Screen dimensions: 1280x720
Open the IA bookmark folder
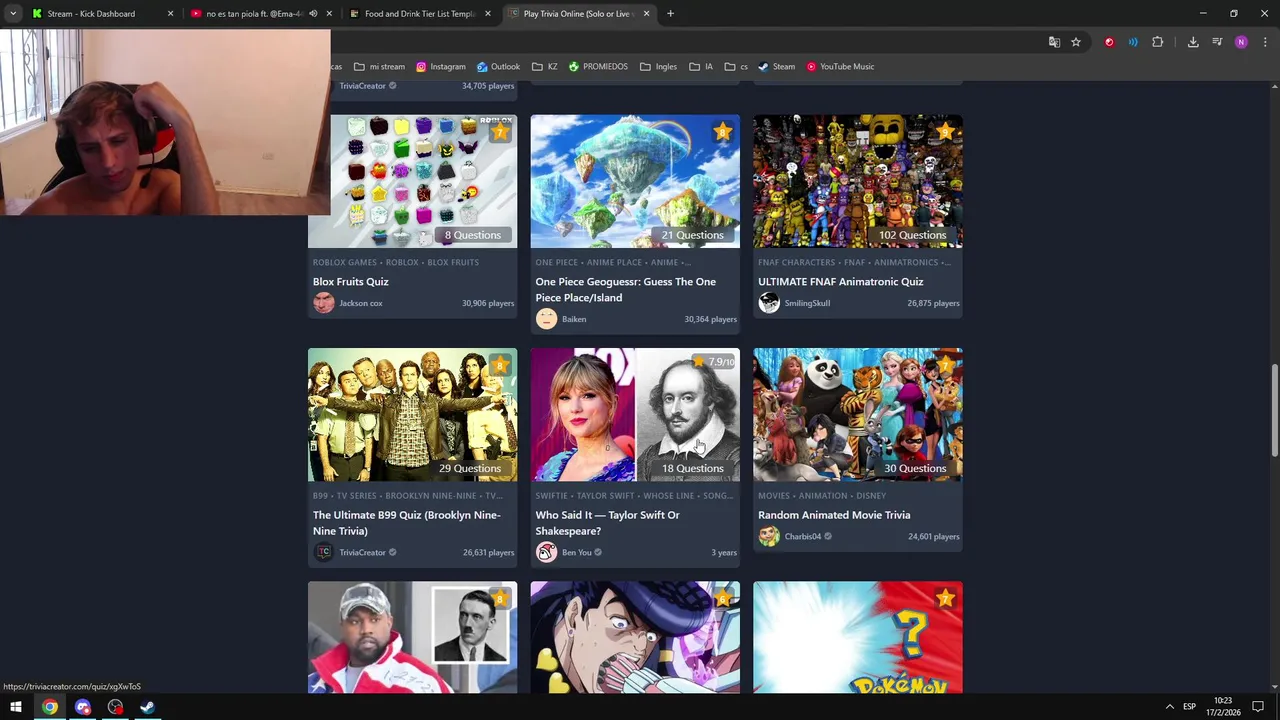tap(701, 66)
